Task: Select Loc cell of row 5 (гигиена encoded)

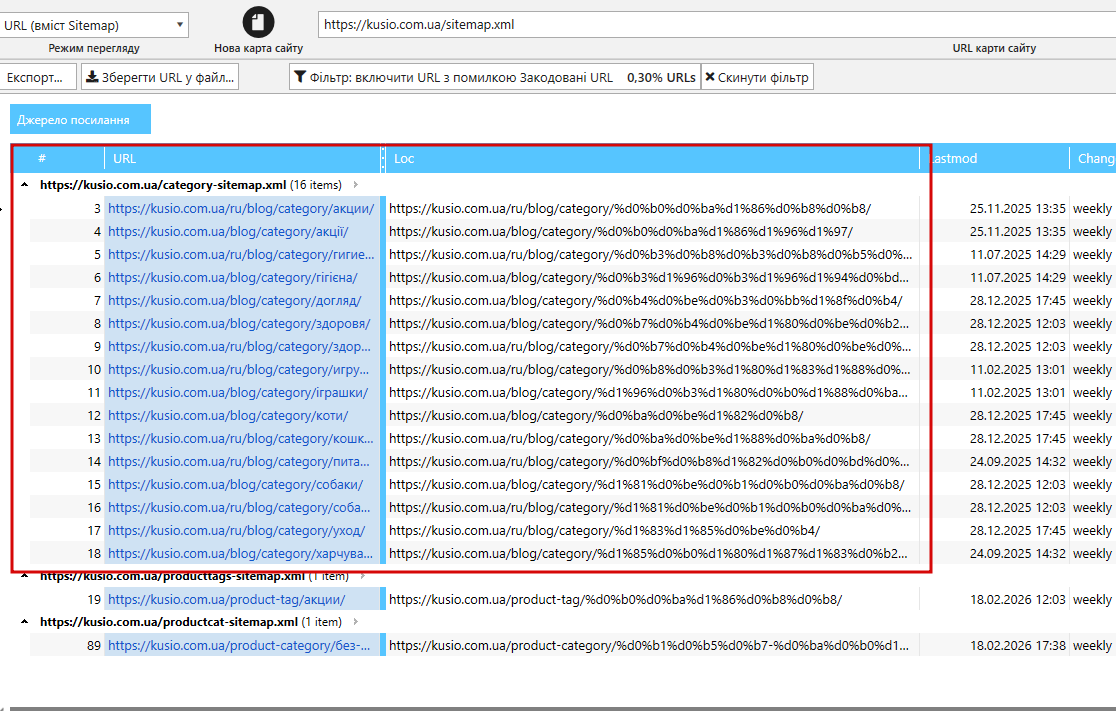Action: point(651,255)
